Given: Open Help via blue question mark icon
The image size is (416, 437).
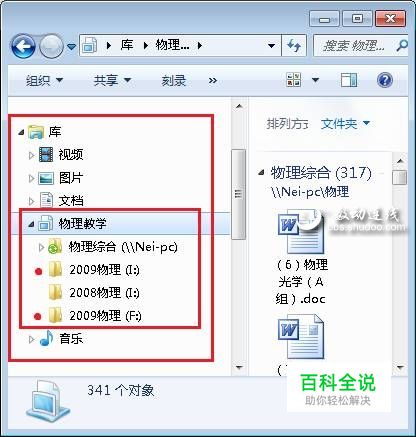Looking at the screenshot, I should pos(385,80).
